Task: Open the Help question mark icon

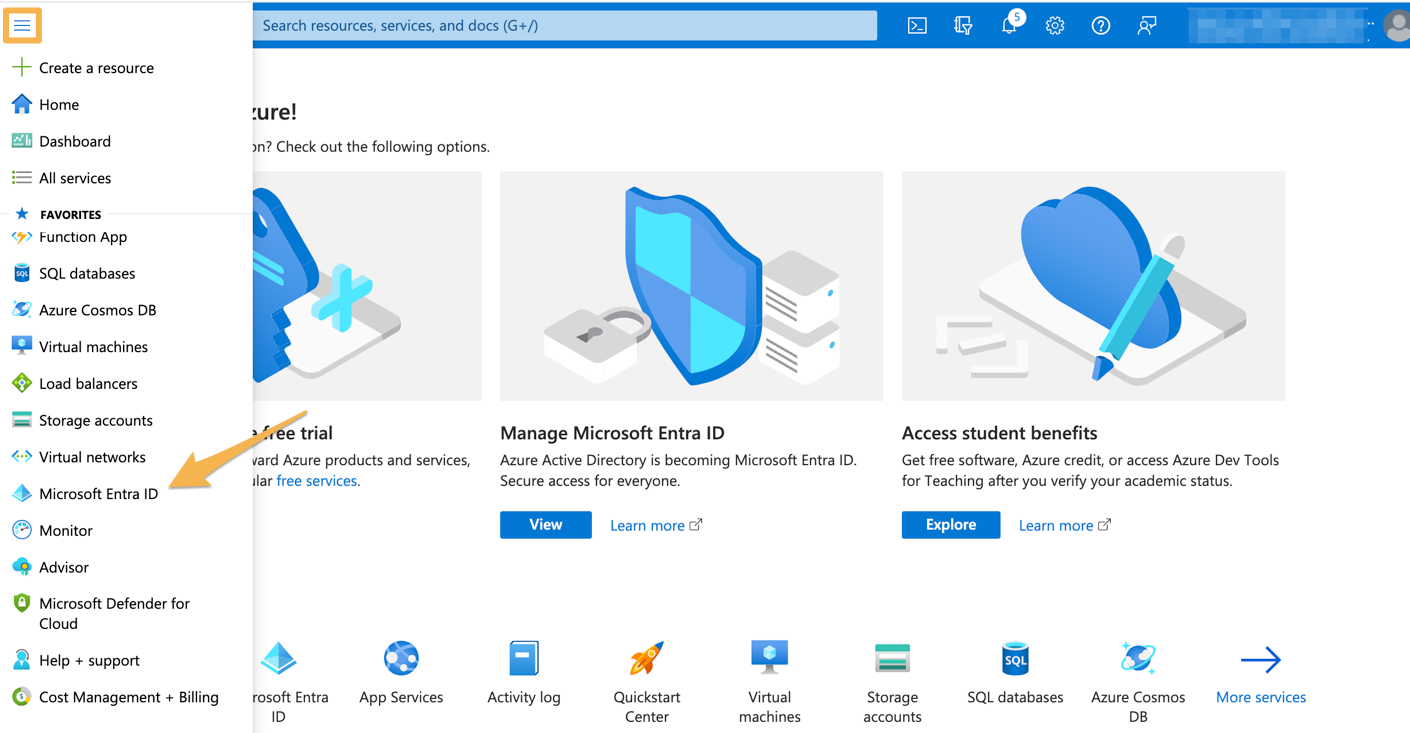Action: coord(1101,26)
